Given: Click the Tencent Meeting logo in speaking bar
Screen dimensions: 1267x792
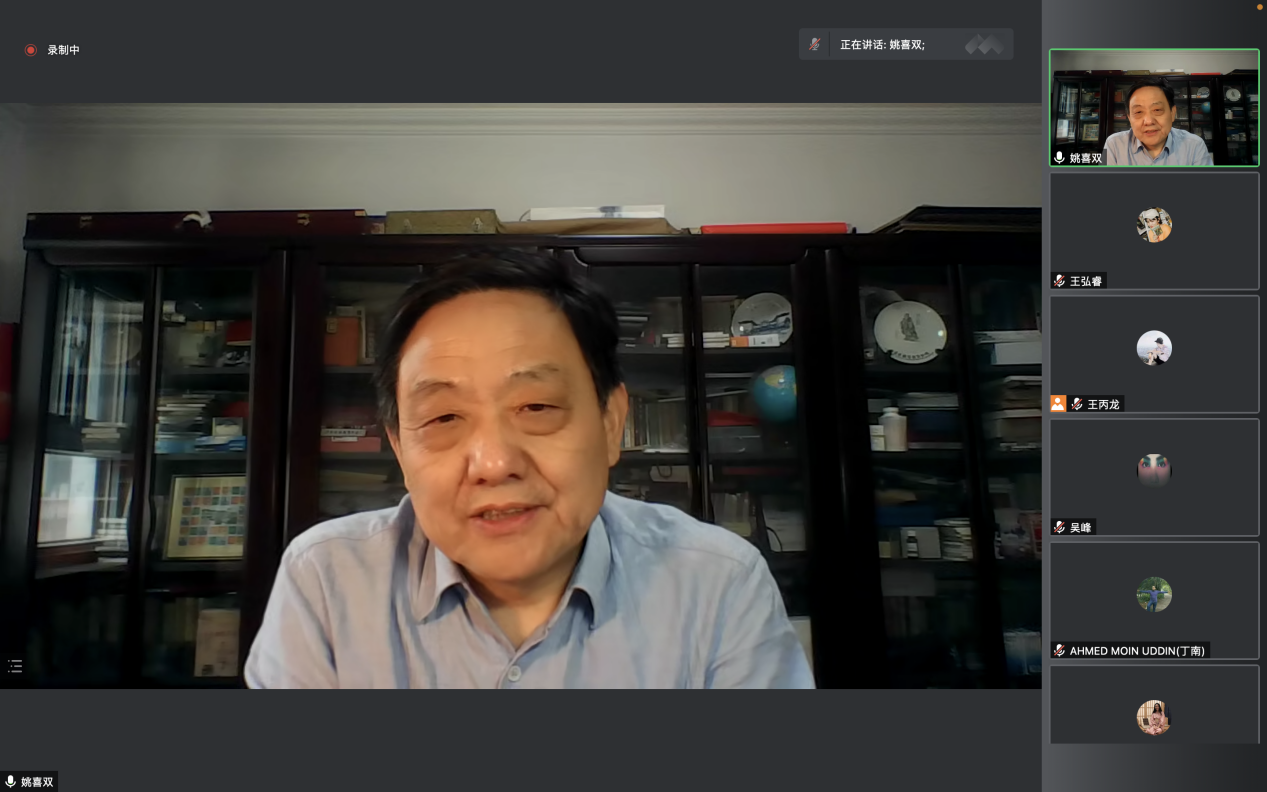Looking at the screenshot, I should (x=983, y=44).
